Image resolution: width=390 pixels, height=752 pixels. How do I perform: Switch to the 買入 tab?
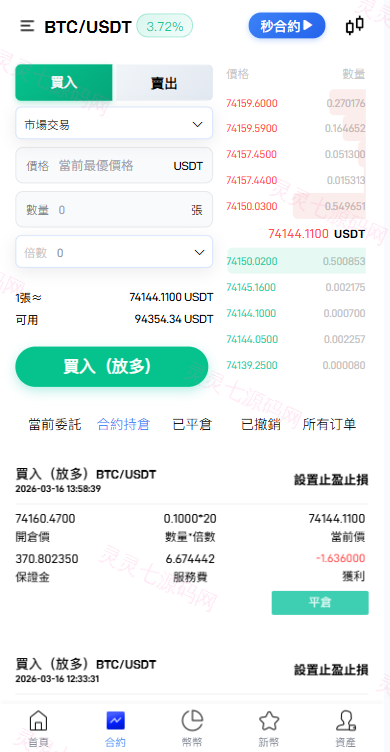(64, 82)
